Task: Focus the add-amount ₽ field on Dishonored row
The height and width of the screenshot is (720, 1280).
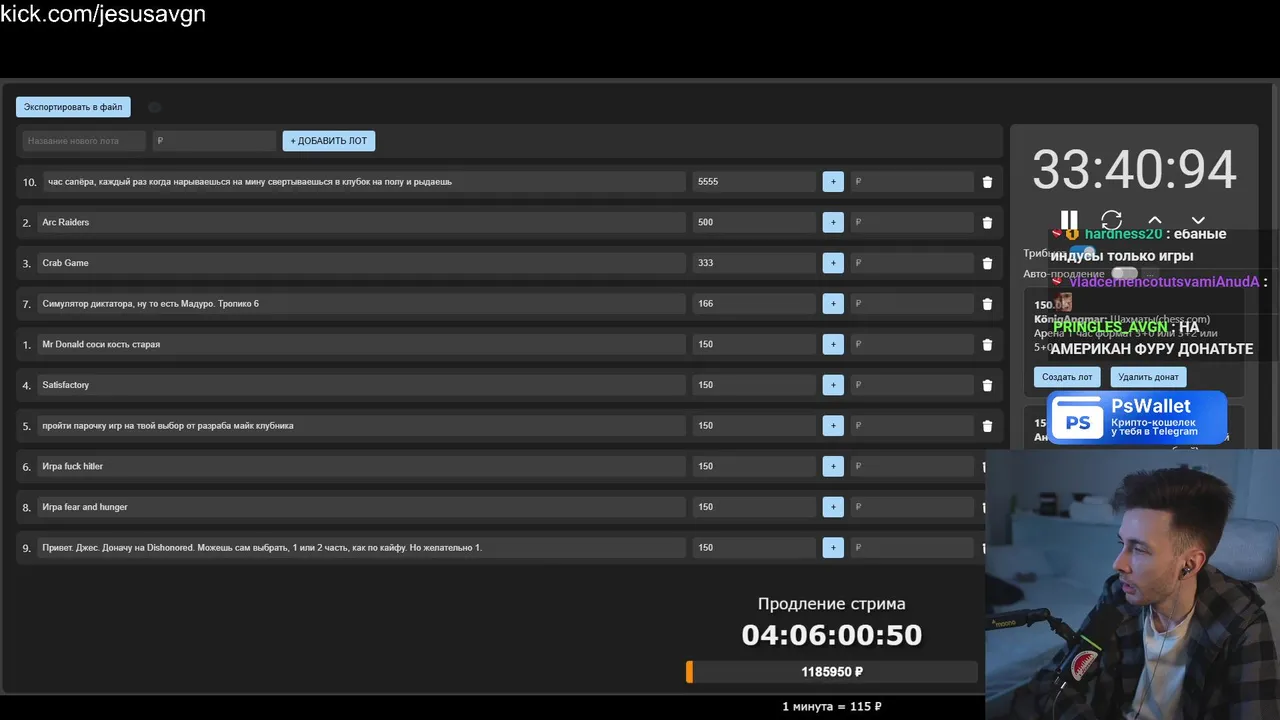Action: pos(912,548)
